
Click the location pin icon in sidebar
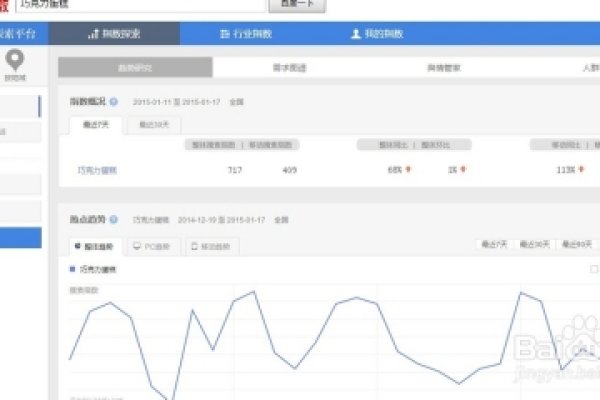(15, 60)
